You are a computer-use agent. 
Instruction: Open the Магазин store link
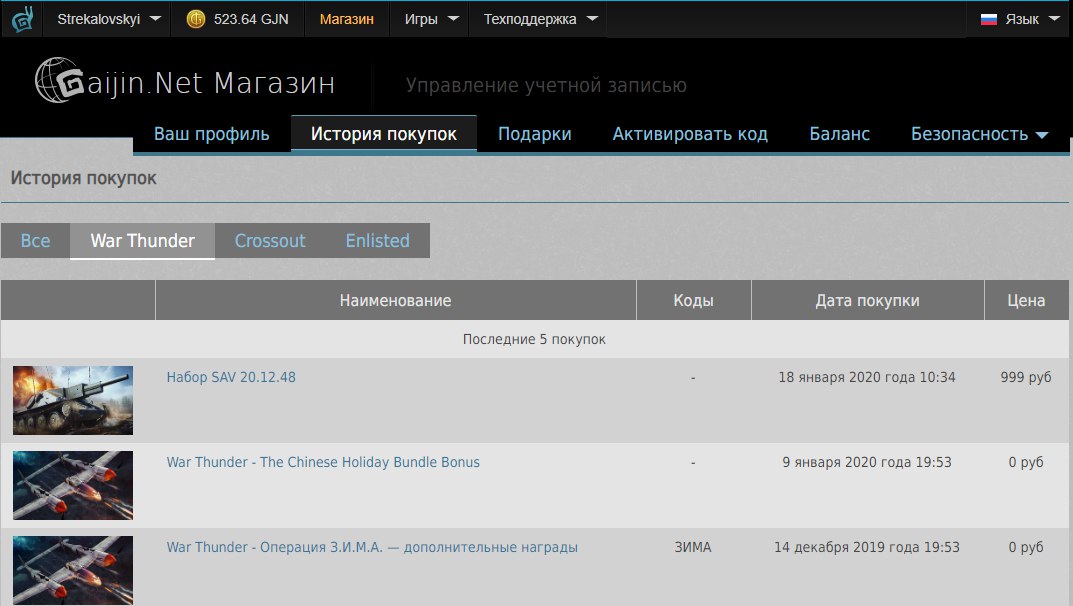tap(347, 19)
